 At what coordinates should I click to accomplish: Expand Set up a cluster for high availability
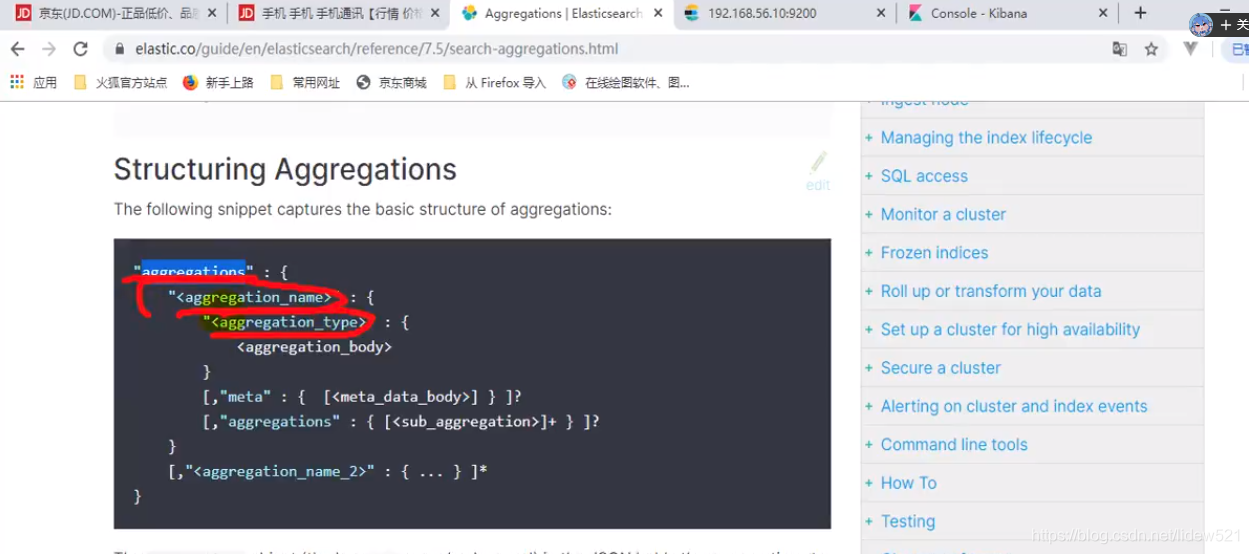(x=869, y=330)
